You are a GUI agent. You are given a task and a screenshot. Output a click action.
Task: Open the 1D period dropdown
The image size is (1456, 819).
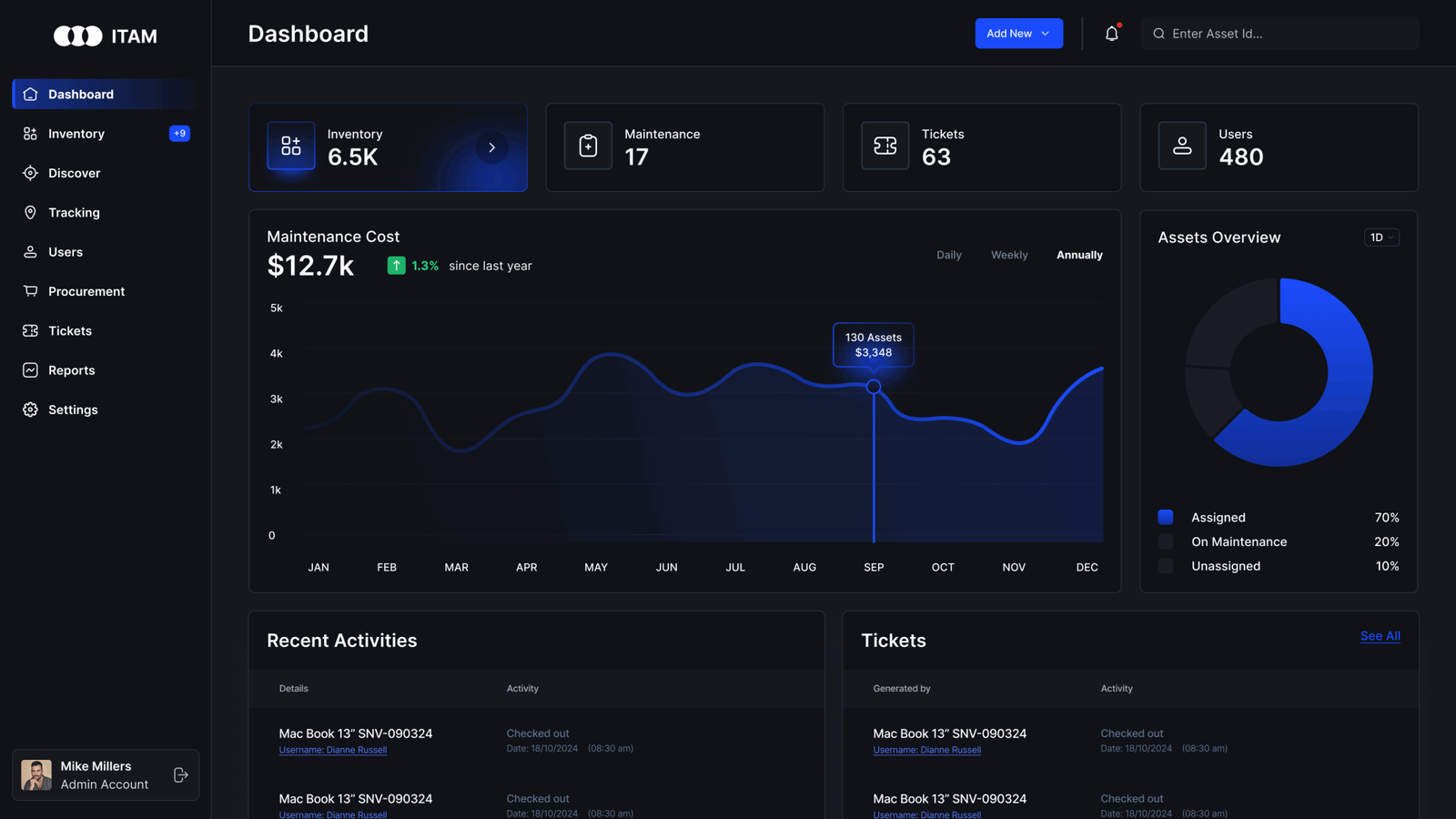tap(1381, 238)
